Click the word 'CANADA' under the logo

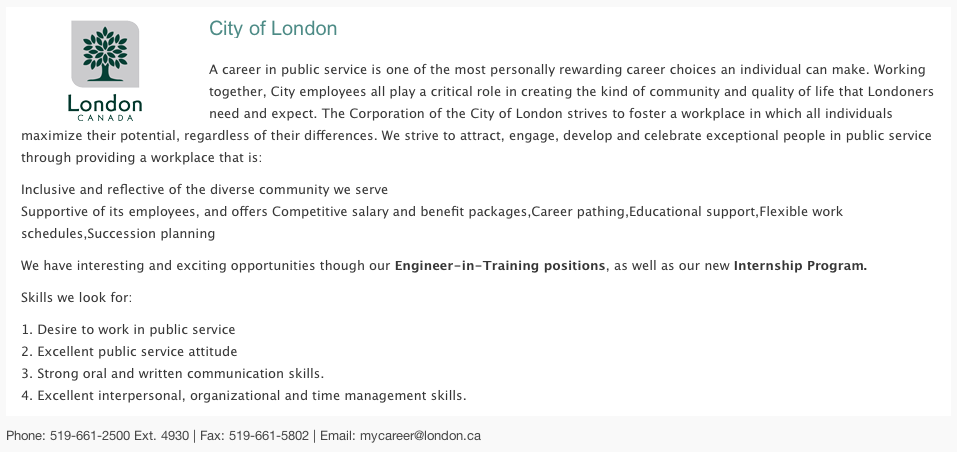tap(105, 118)
